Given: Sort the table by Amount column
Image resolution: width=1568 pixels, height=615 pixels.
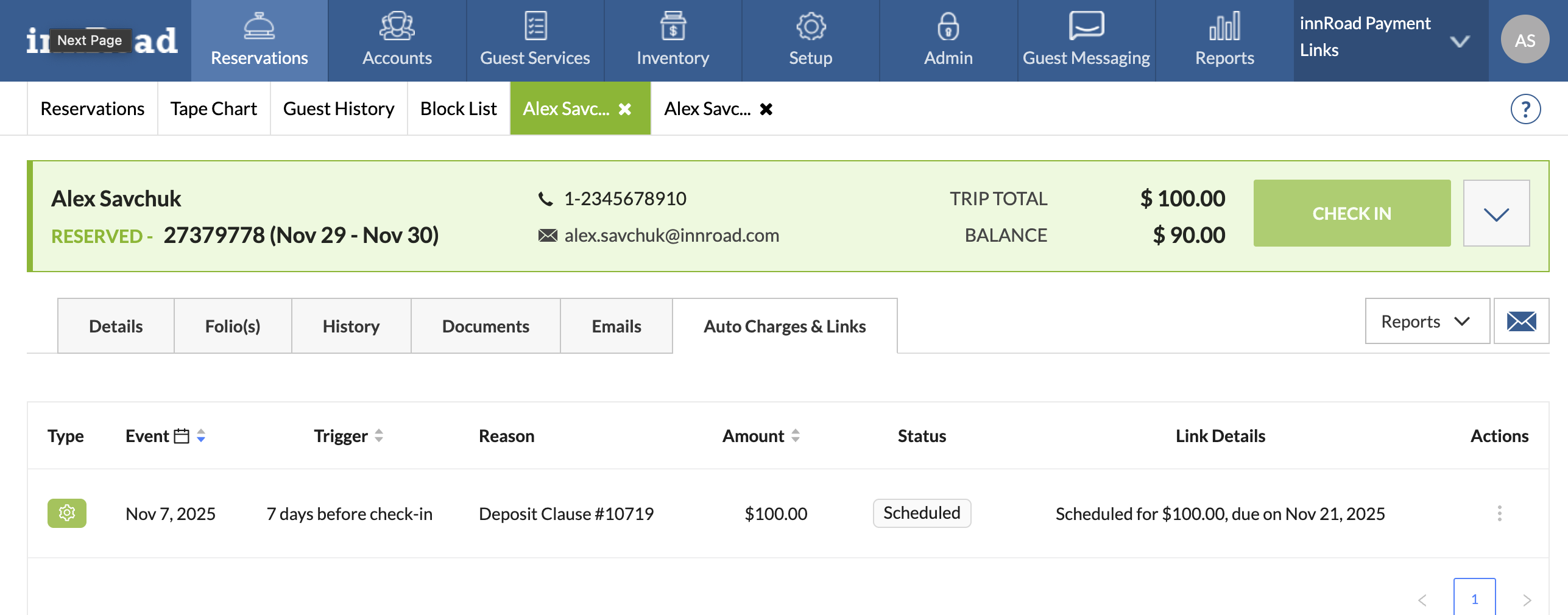Looking at the screenshot, I should (795, 436).
